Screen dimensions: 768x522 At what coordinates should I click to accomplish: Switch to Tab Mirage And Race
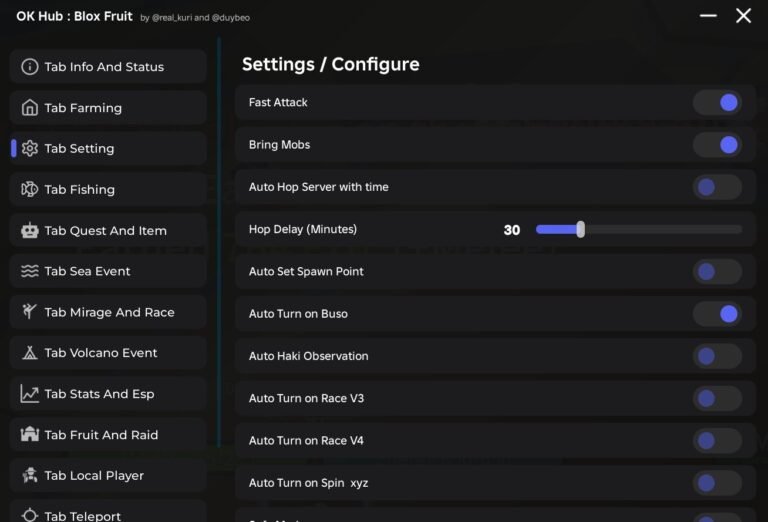[x=108, y=312]
